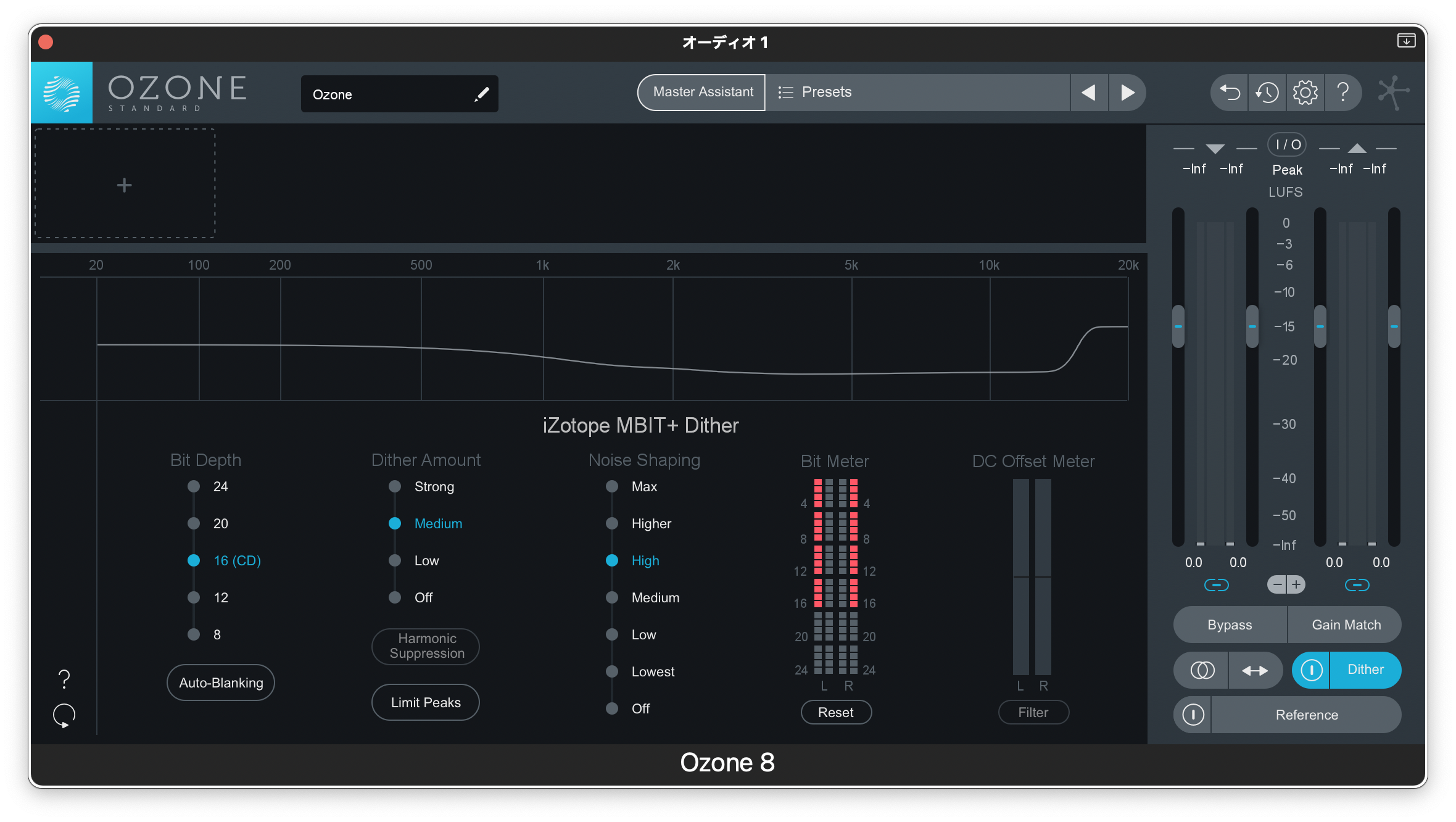
Task: Click the plus half of the meter scale stepper
Action: click(1296, 584)
